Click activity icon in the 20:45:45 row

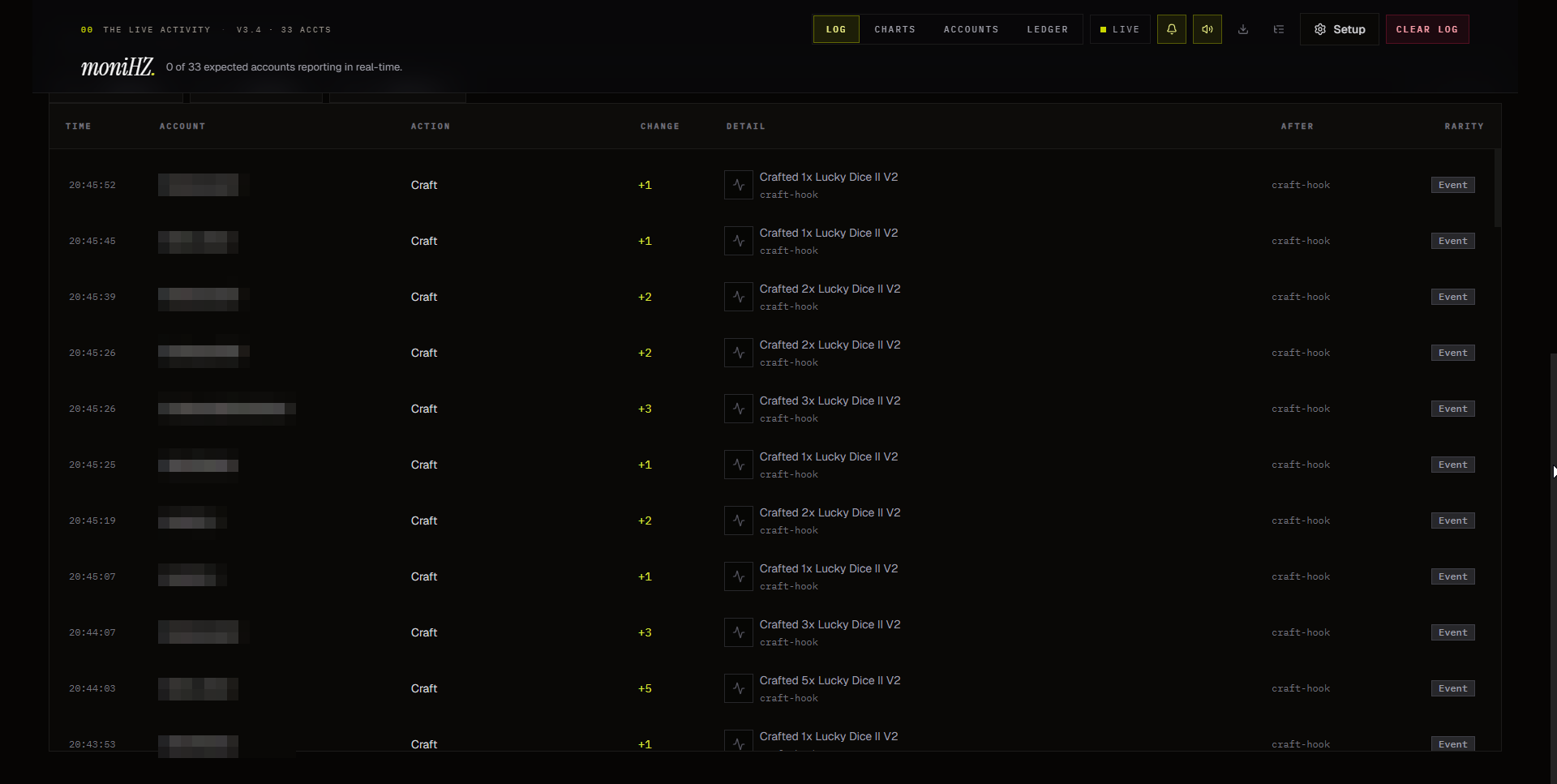tap(738, 241)
